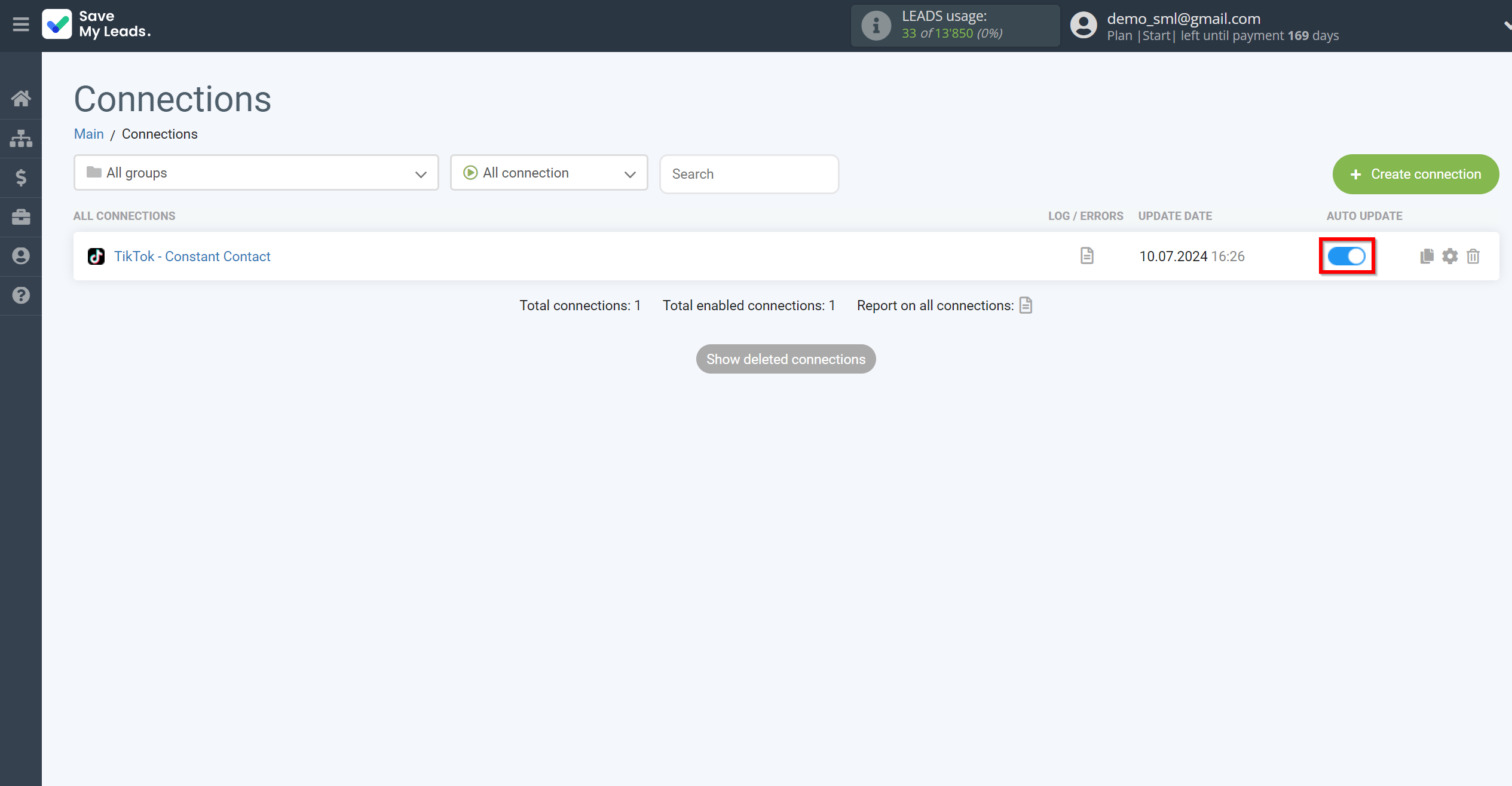Click Show deleted connections button
This screenshot has height=786, width=1512.
point(785,359)
